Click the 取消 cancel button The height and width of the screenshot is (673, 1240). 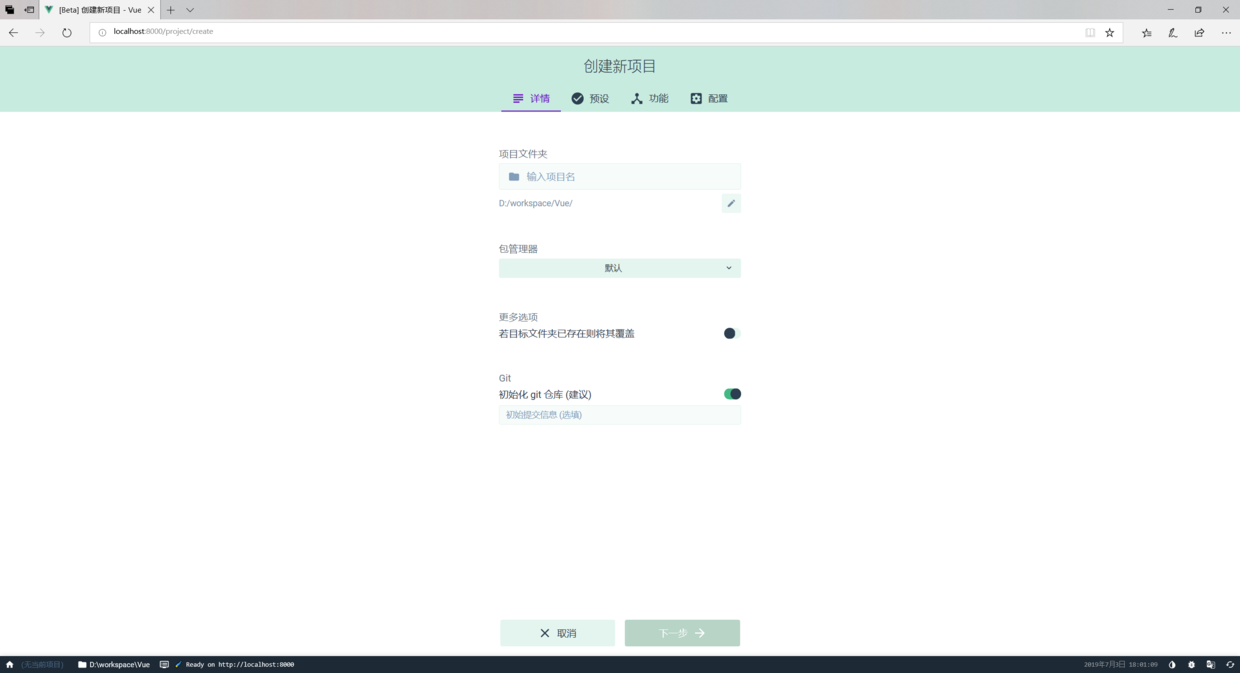tap(557, 632)
